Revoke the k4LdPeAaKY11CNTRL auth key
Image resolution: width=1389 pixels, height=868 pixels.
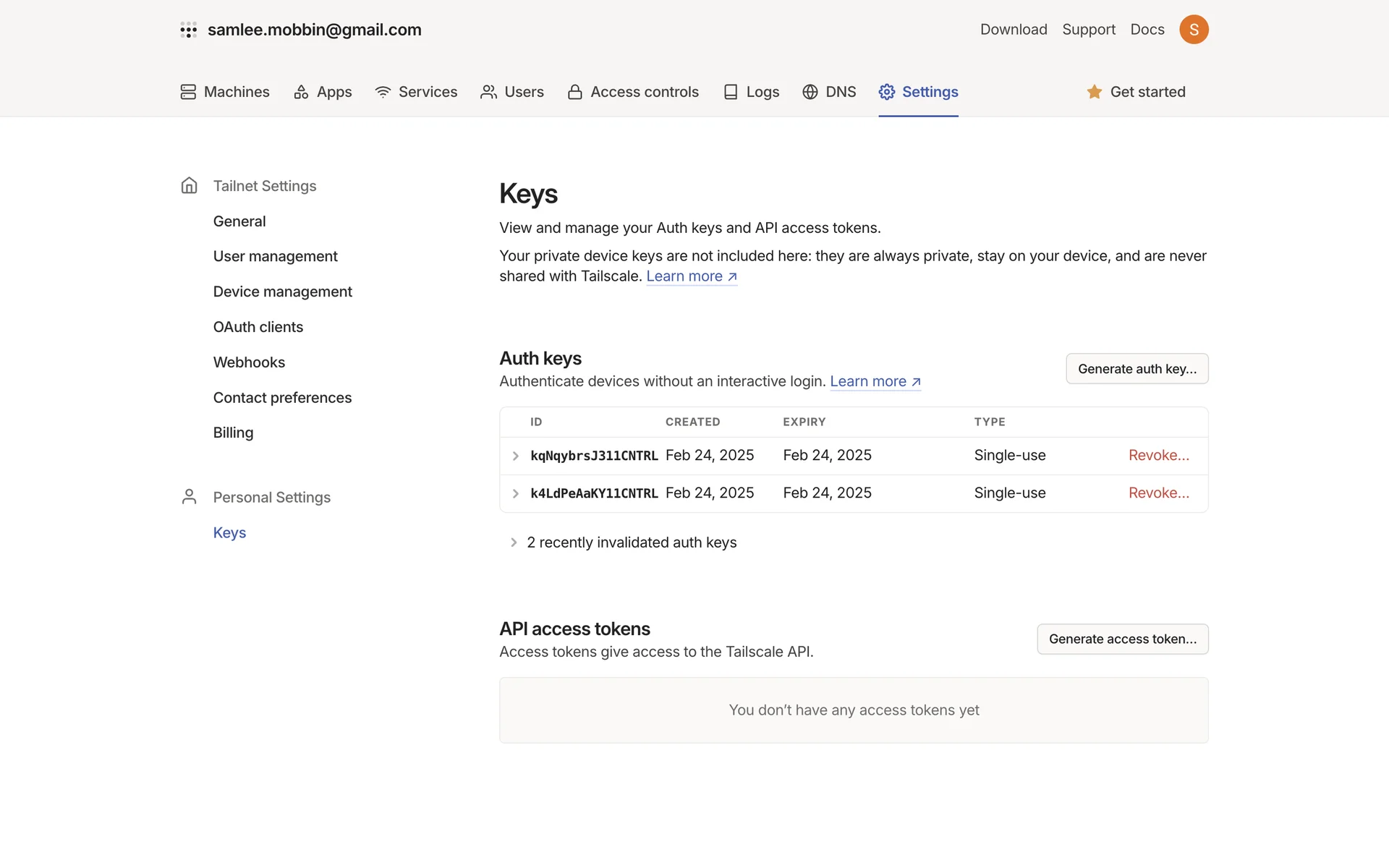1158,493
